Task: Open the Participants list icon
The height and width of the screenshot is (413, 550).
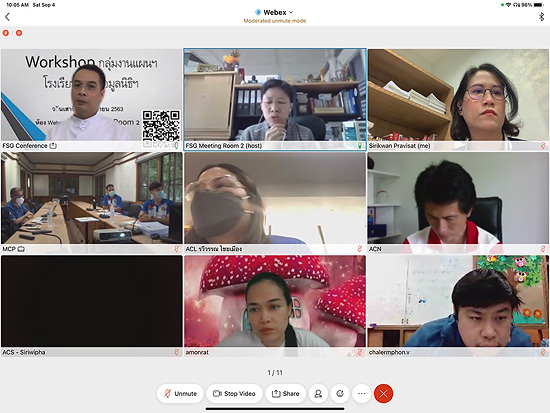Action: [x=318, y=393]
